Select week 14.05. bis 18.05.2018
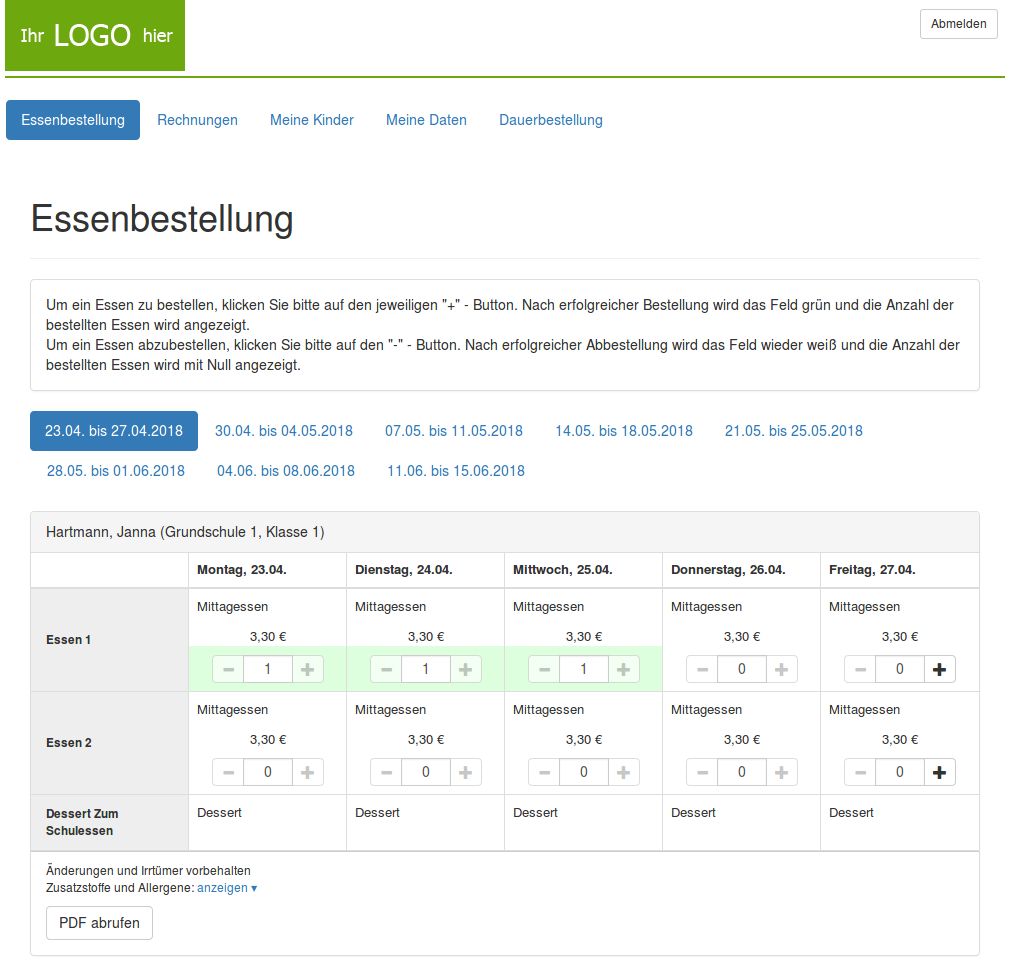 pos(623,431)
